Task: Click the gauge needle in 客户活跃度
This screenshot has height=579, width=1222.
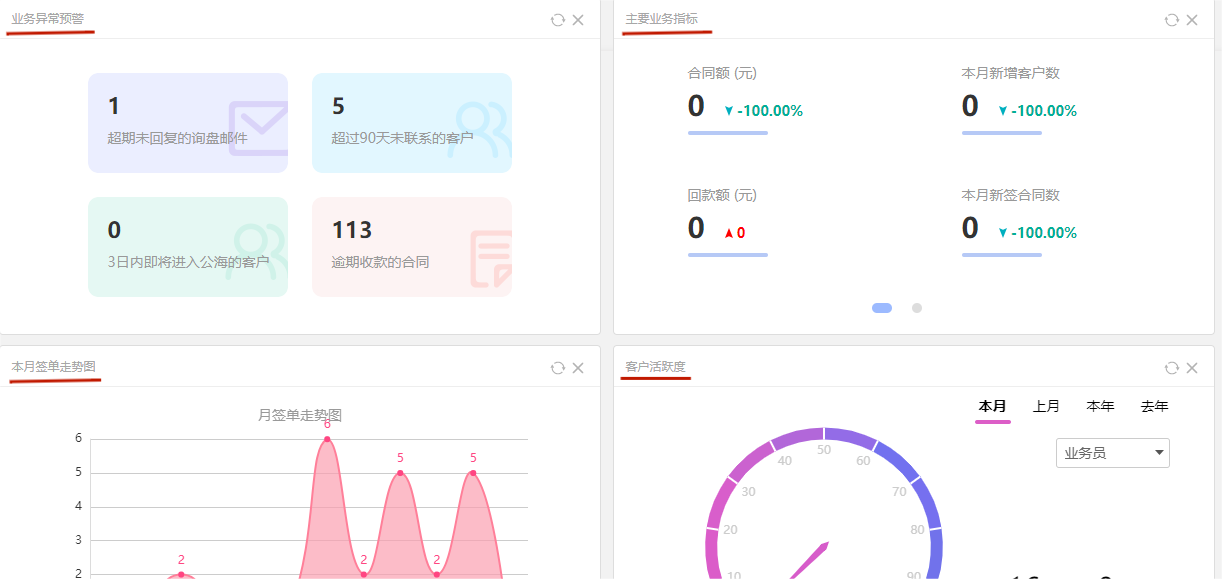Action: (x=810, y=561)
